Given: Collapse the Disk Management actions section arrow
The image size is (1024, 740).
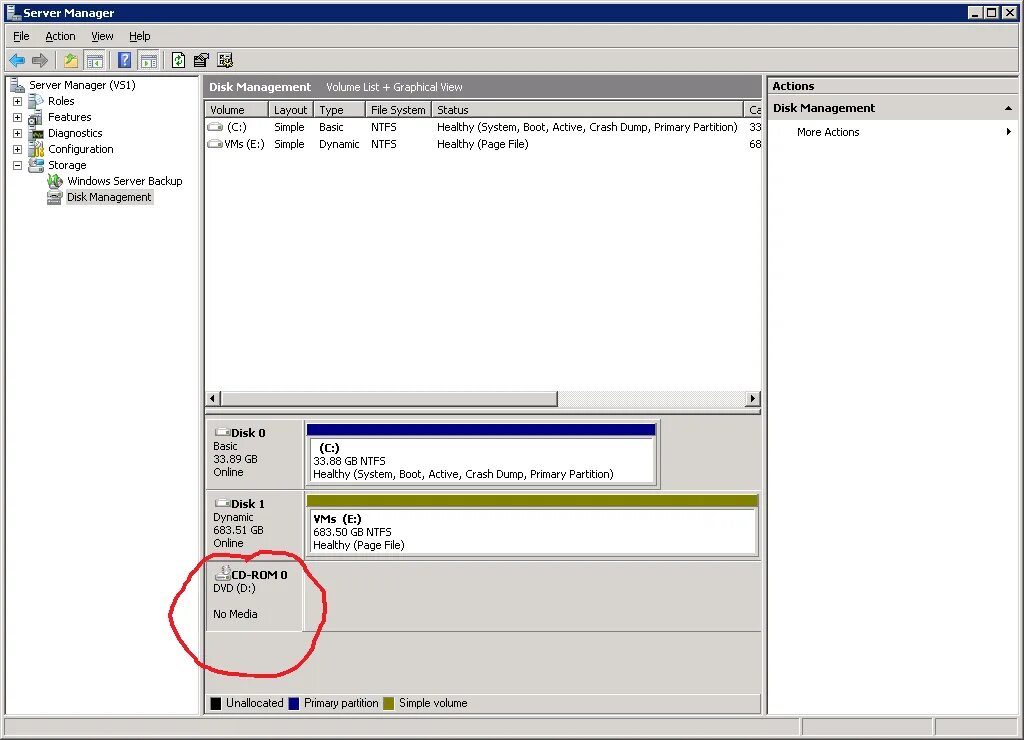Looking at the screenshot, I should click(1008, 108).
